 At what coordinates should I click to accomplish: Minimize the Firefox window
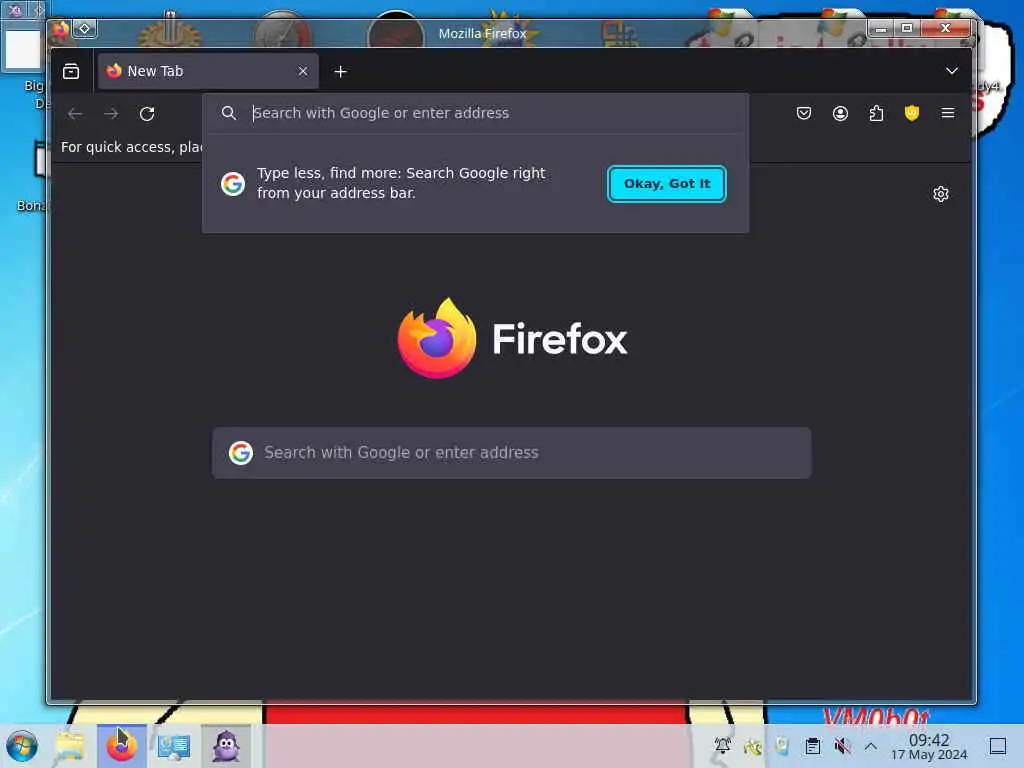(x=880, y=28)
